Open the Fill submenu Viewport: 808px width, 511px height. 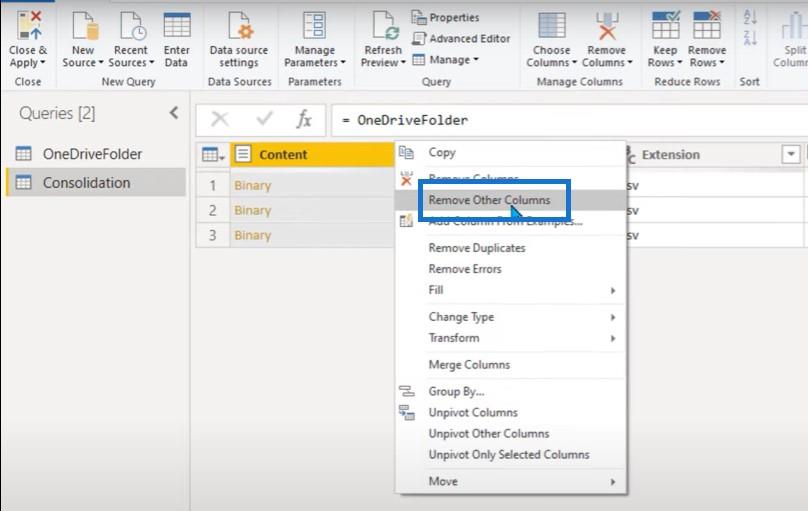pyautogui.click(x=511, y=290)
